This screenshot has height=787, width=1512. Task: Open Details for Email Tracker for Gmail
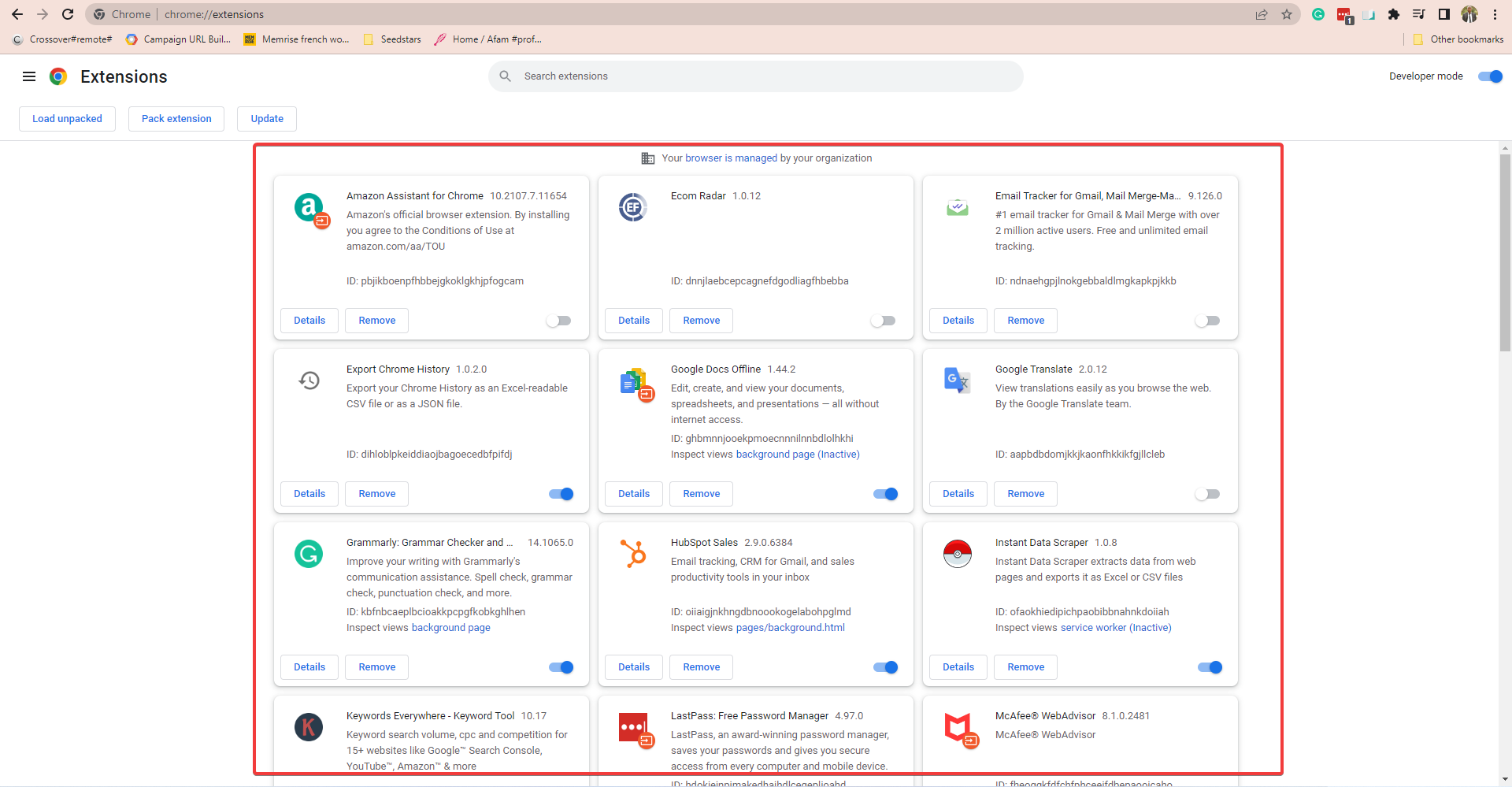[958, 321]
